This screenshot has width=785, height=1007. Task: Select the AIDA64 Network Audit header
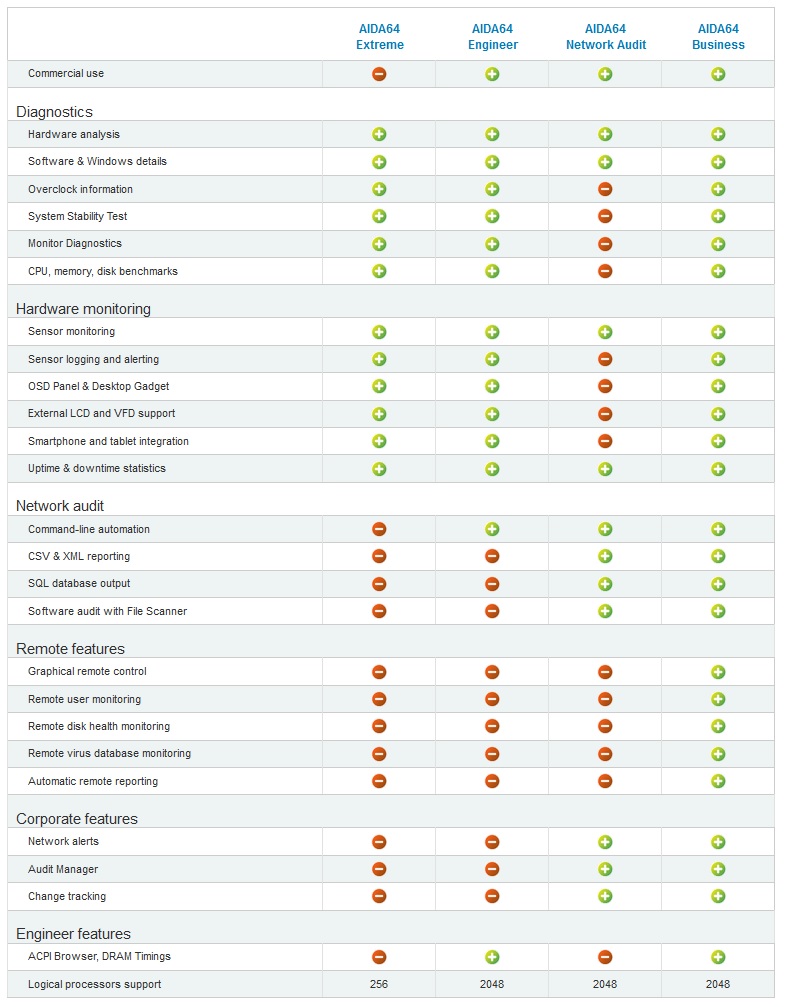(606, 37)
